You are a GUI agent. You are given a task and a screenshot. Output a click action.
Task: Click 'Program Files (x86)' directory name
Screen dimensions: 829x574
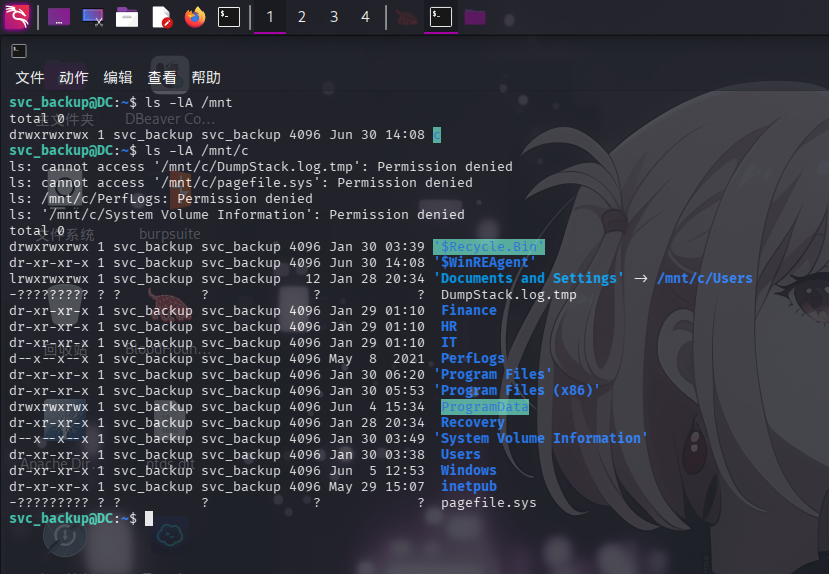pyautogui.click(x=517, y=391)
